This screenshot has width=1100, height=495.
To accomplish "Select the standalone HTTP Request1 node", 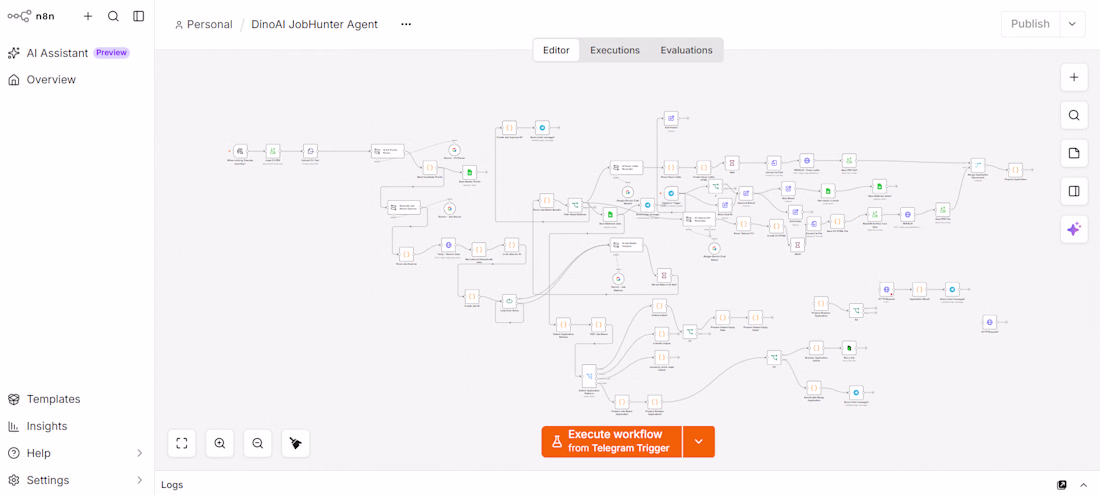I will coord(989,322).
